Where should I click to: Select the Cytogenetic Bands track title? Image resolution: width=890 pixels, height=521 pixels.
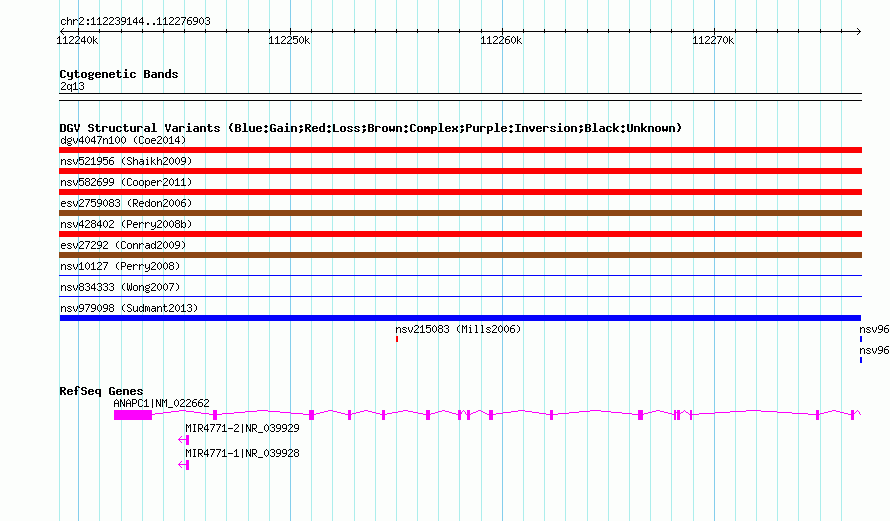coord(119,74)
